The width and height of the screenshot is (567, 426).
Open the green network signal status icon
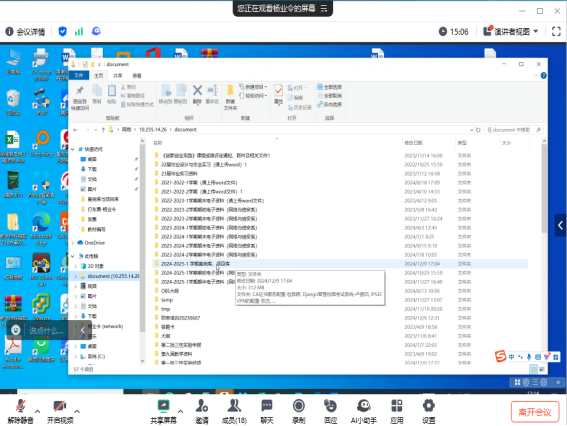[x=78, y=32]
